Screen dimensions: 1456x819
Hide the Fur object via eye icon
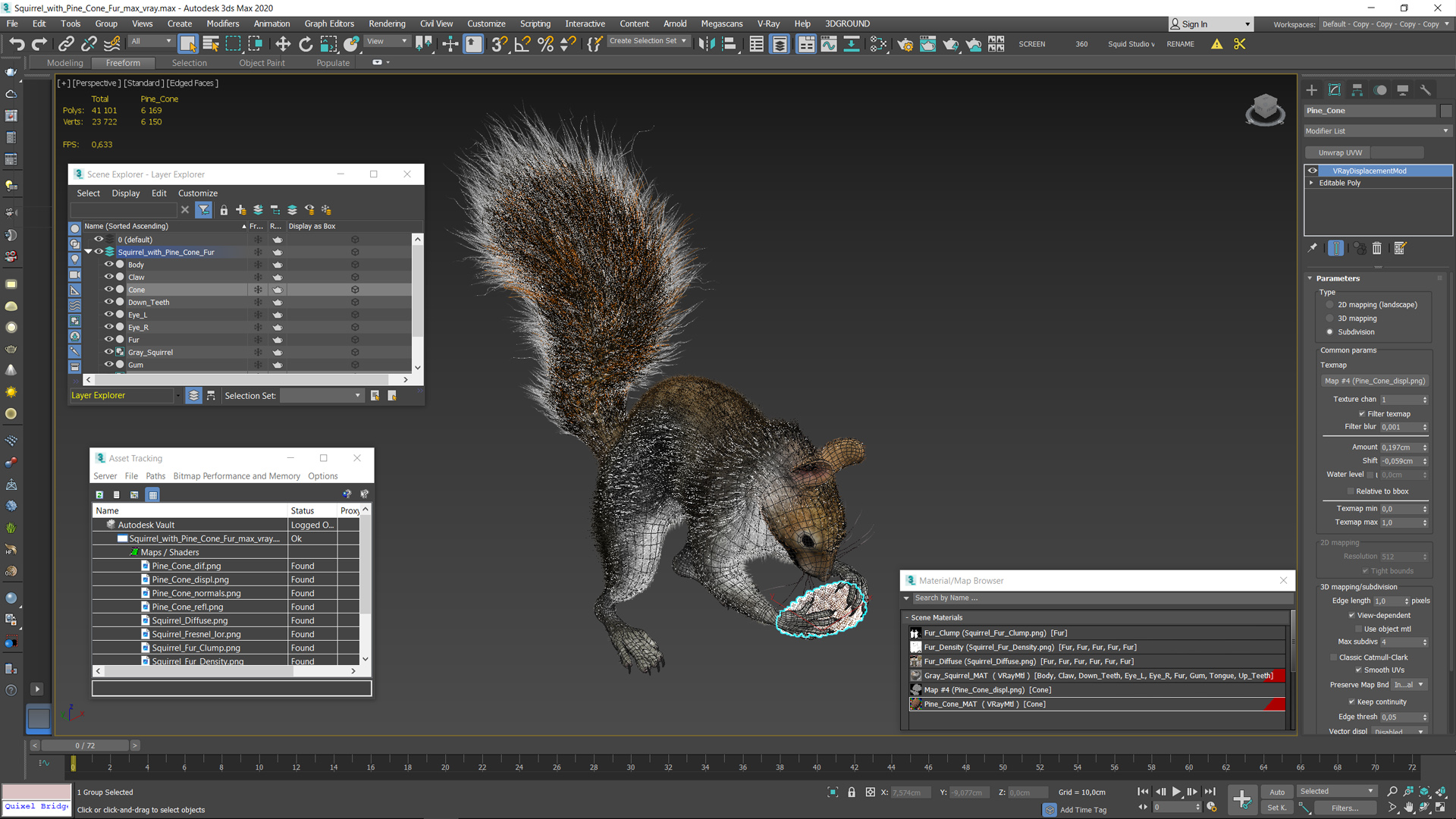point(108,340)
